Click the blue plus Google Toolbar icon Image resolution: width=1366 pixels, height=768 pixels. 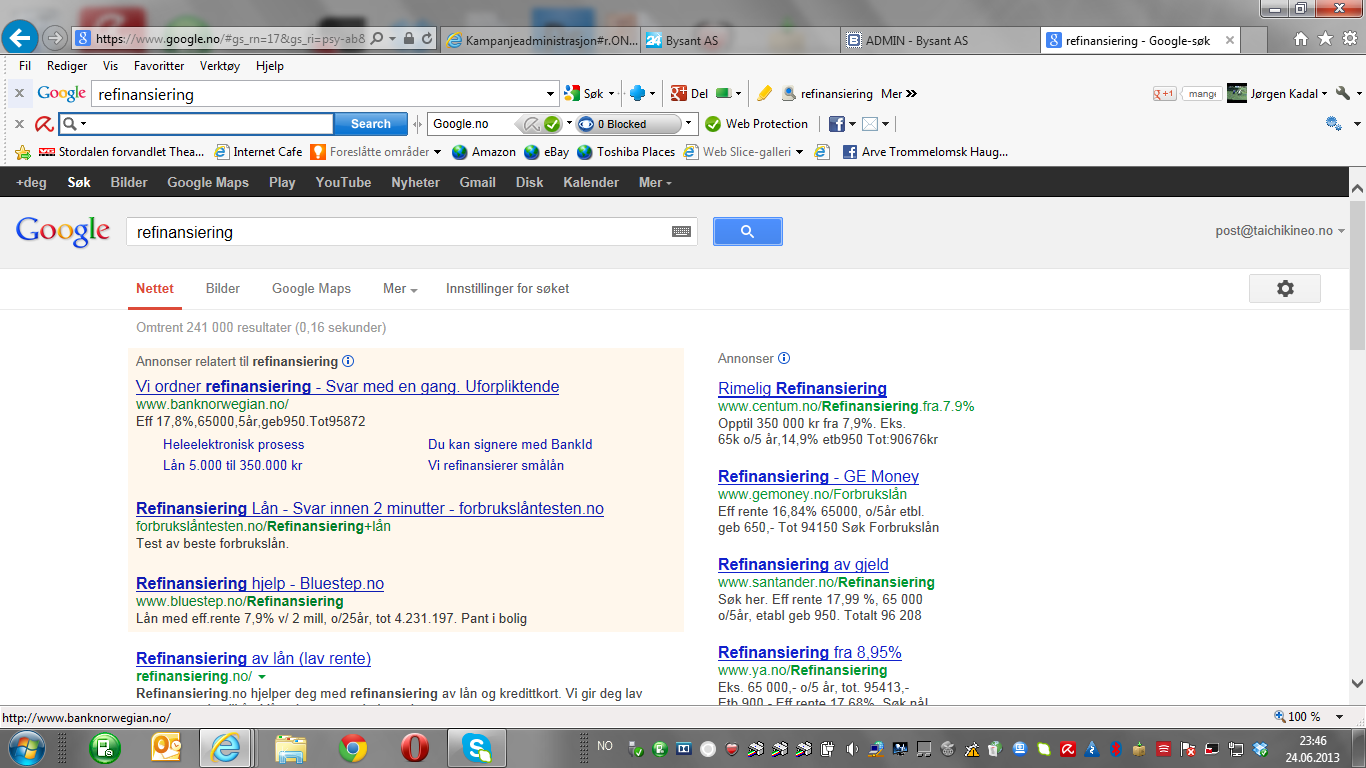tap(637, 93)
